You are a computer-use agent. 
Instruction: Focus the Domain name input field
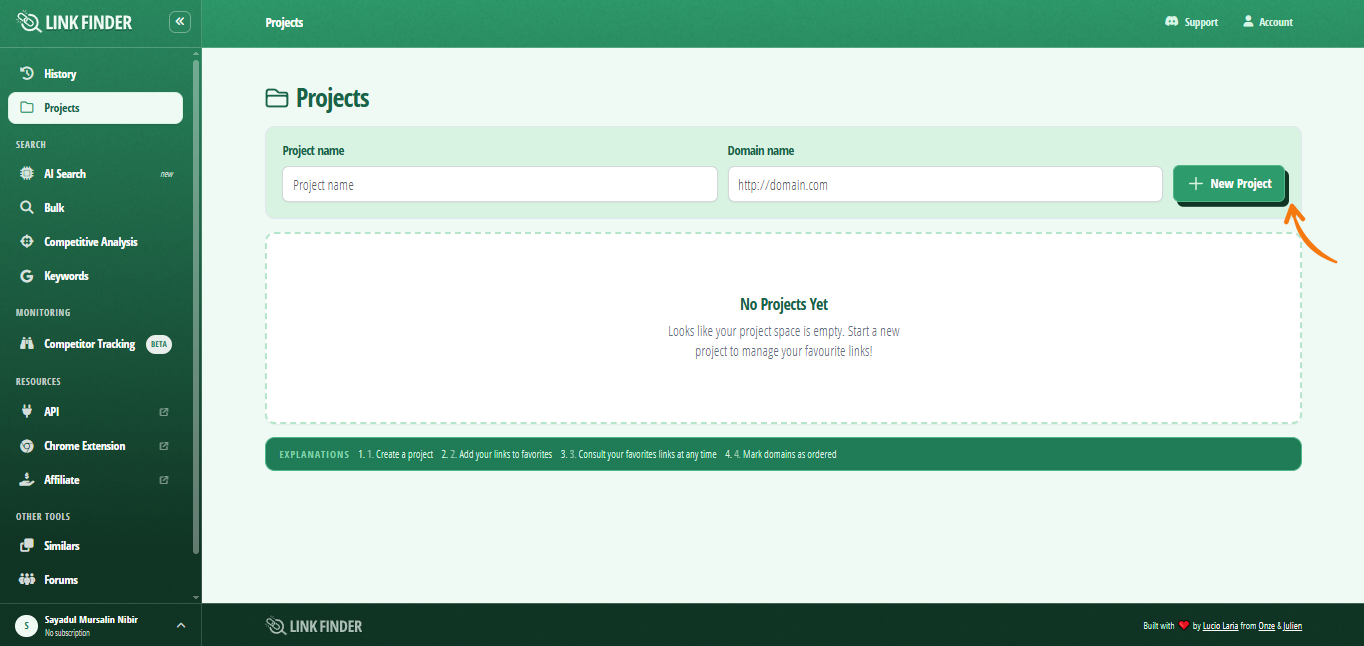pos(945,184)
